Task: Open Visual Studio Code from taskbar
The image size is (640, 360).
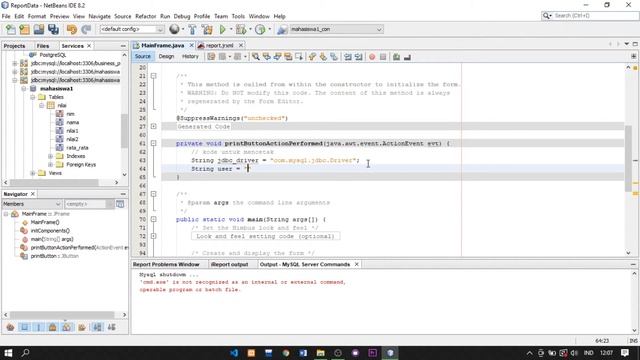Action: point(234,353)
